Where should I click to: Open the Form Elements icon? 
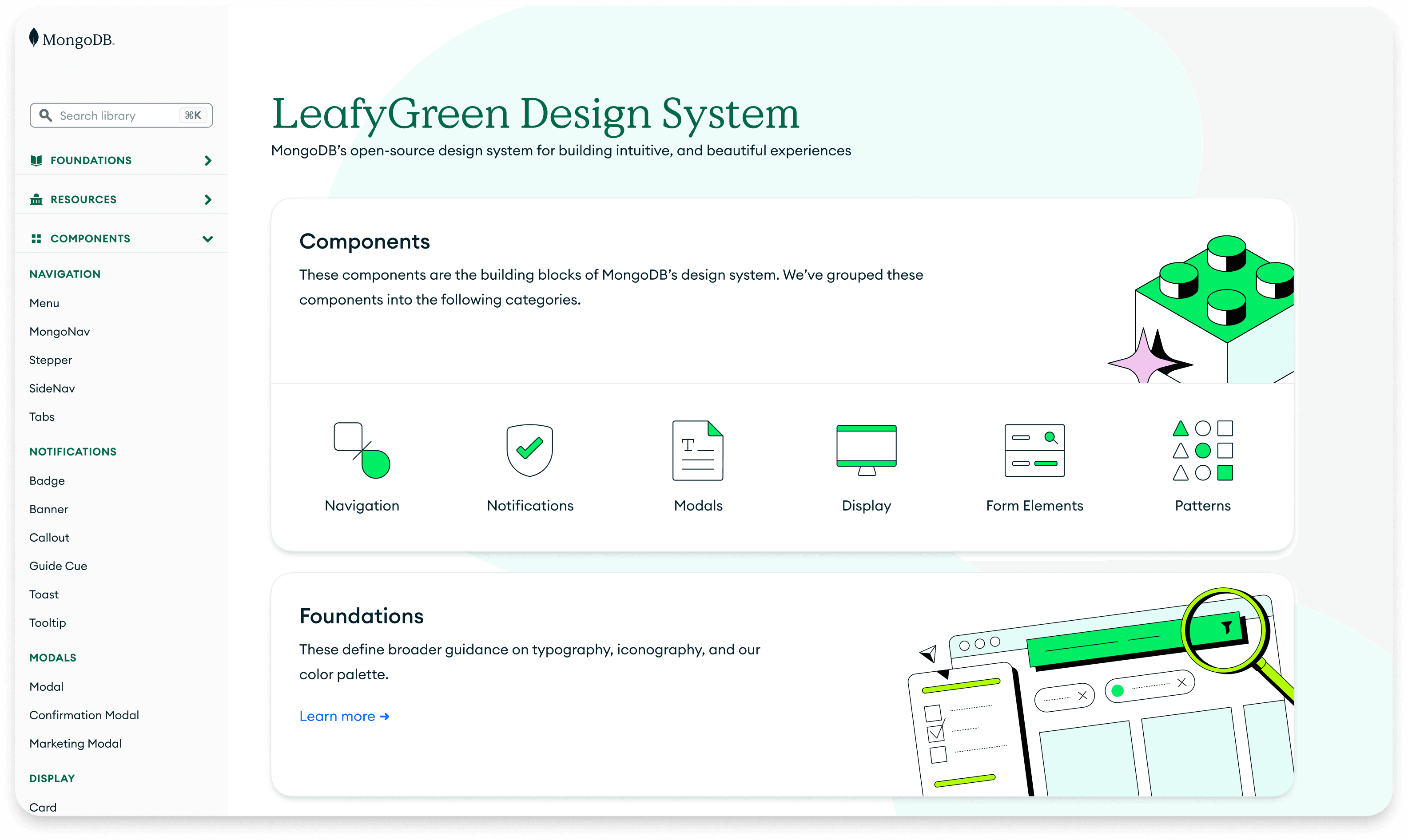coord(1034,450)
